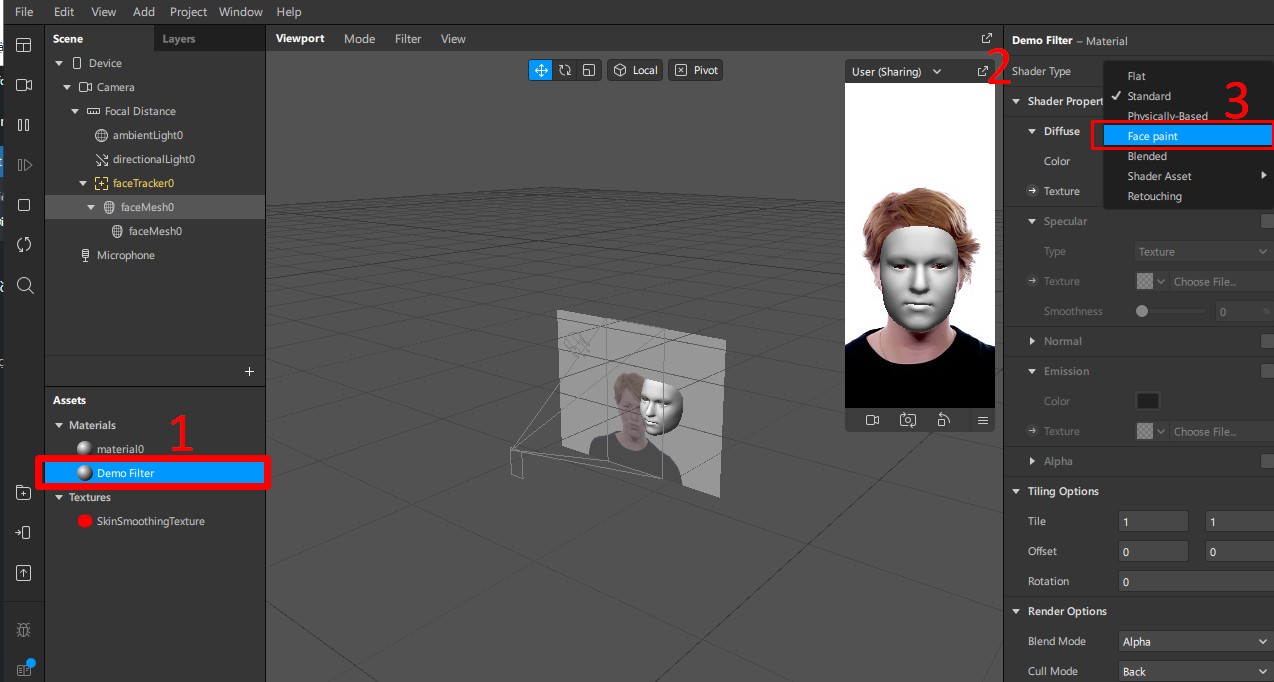The image size is (1274, 682).
Task: Click the Restart icon in left toolbar
Action: click(x=24, y=245)
